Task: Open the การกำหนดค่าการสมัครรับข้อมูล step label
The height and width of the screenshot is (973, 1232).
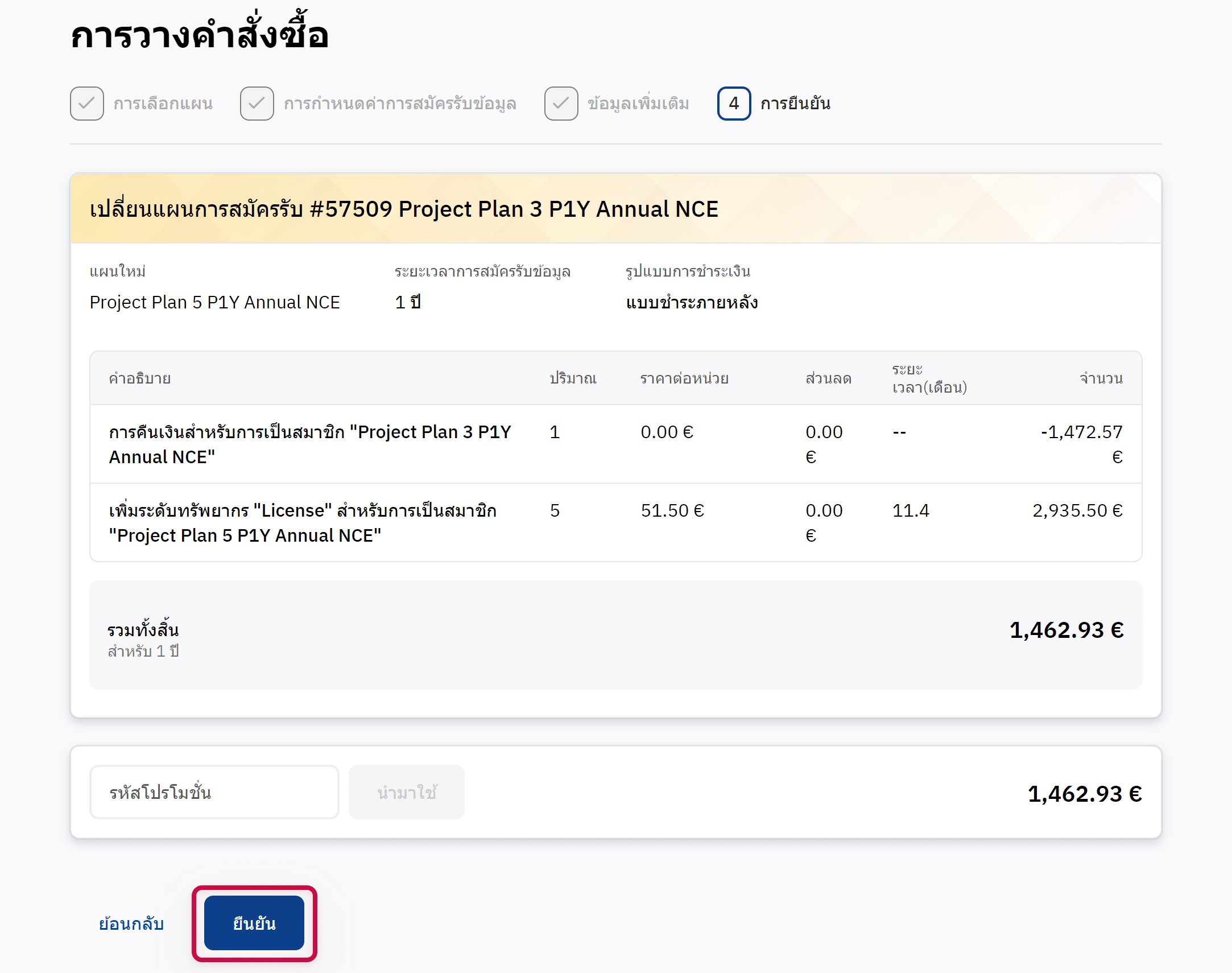Action: (400, 104)
